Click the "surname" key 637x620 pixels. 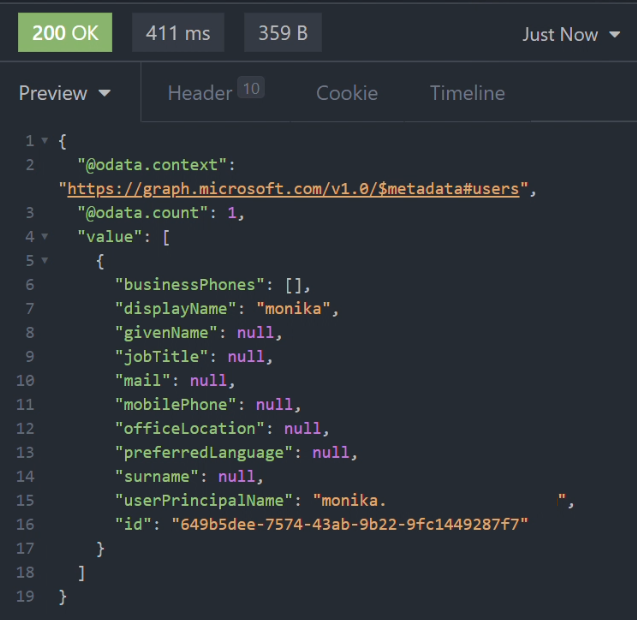157,477
